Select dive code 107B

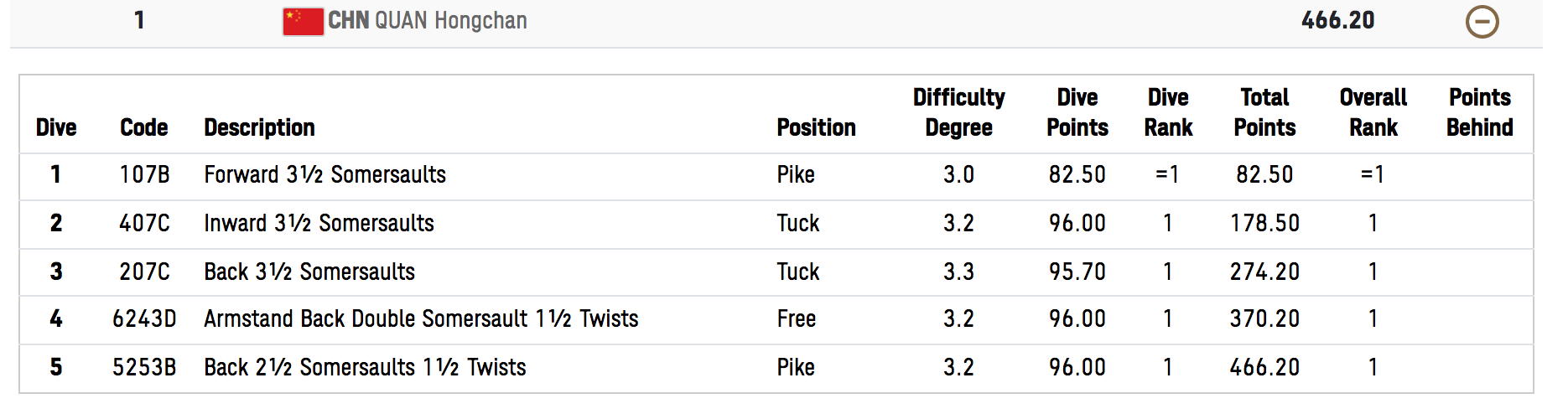(x=144, y=174)
